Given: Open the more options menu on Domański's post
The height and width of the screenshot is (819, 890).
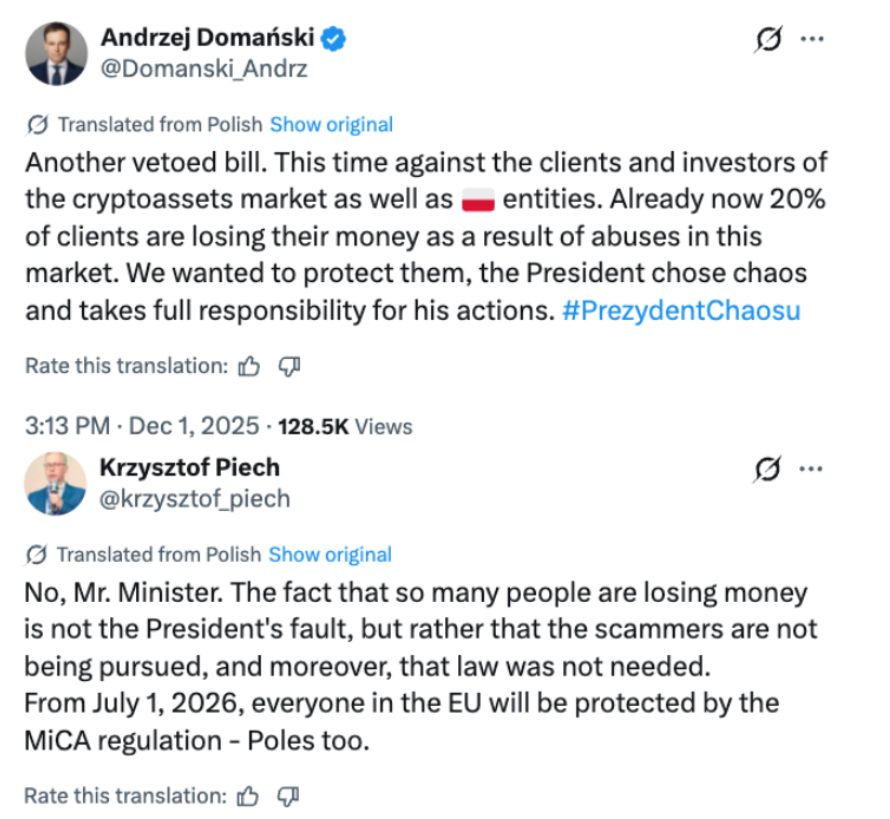Looking at the screenshot, I should (x=814, y=40).
